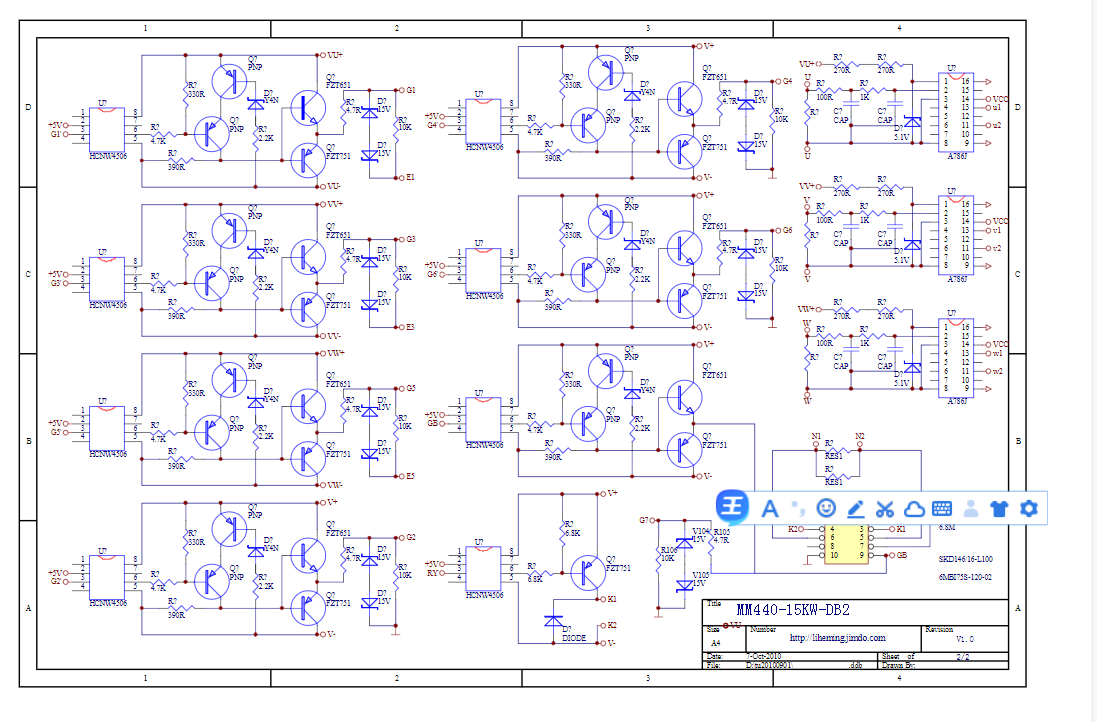Viewport: 1097px width, 722px height.
Task: Open the soft keyboard icon
Action: [941, 508]
